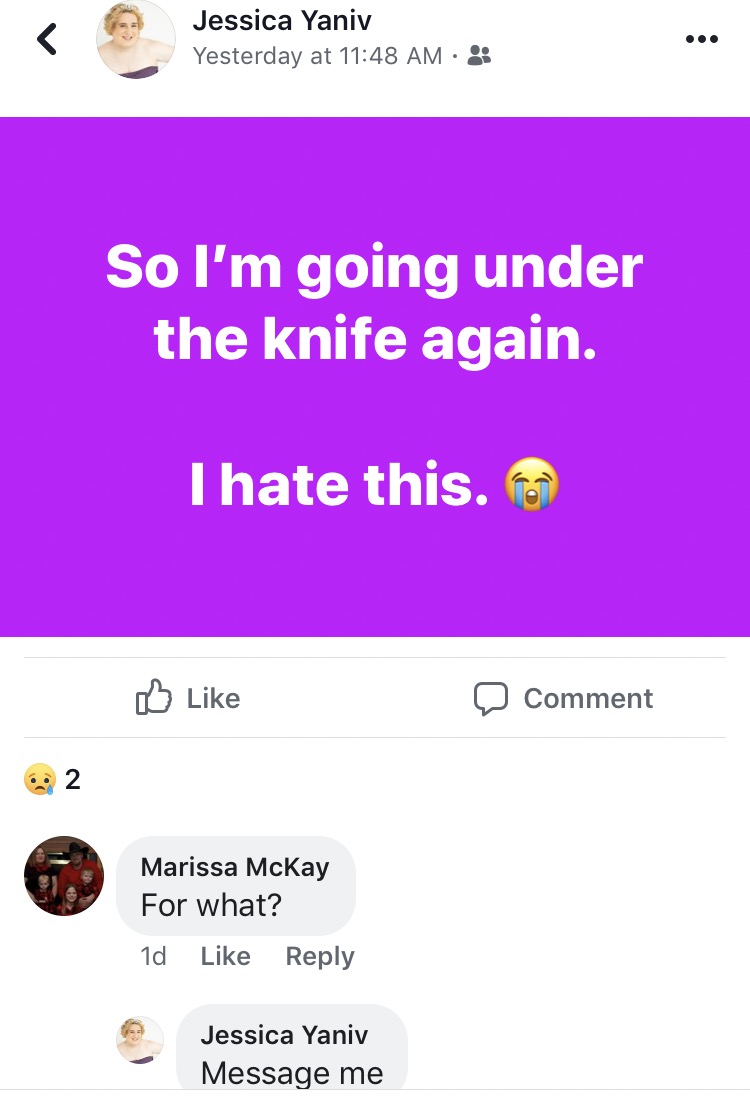Screen dimensions: 750x1097
Task: Open Jessica Yaniv's profile picture in header
Action: 136,39
